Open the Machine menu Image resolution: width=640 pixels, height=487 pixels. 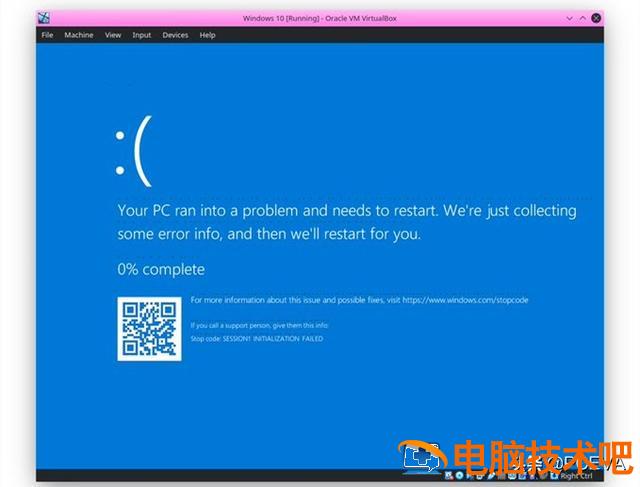pos(79,35)
